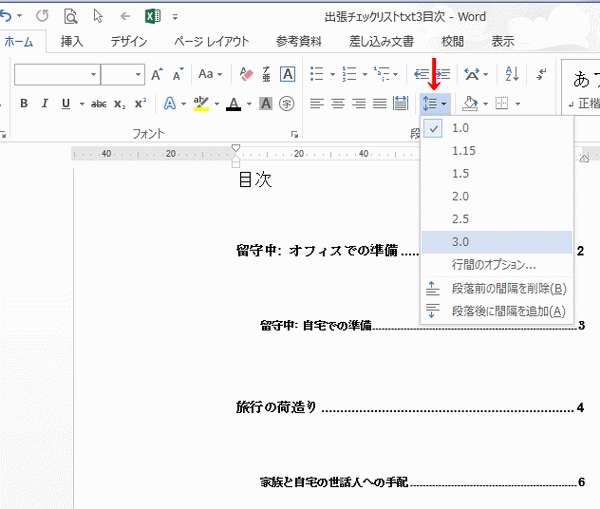Click the 目次 heading text
Image resolution: width=600 pixels, height=509 pixels.
(255, 179)
